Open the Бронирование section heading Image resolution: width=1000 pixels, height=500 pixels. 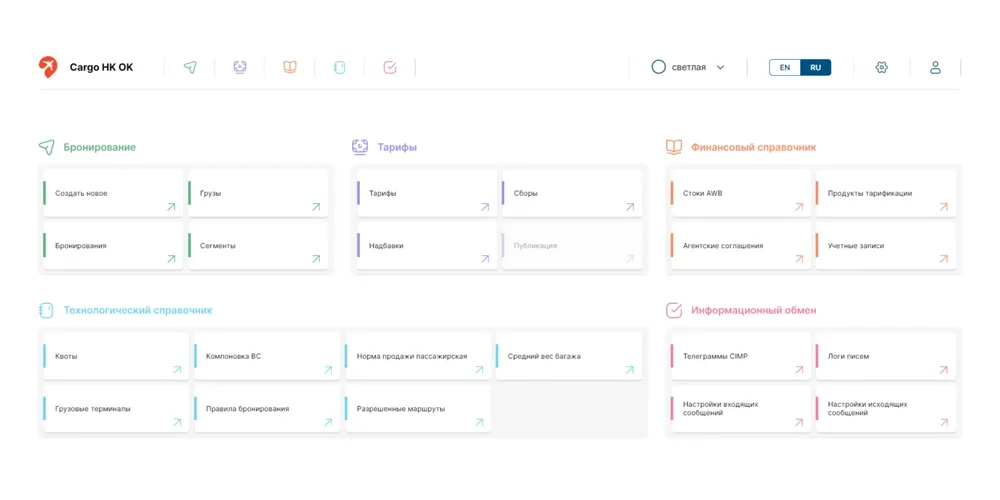pyautogui.click(x=99, y=147)
